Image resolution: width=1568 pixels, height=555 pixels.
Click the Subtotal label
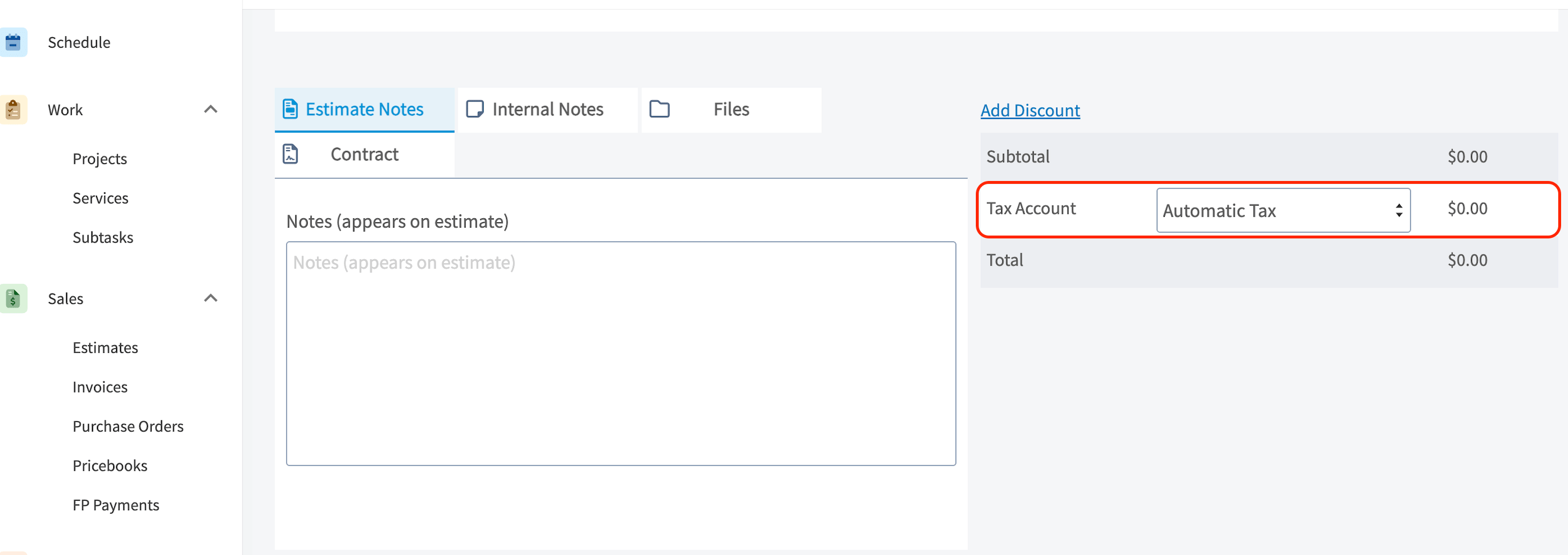pos(1018,157)
